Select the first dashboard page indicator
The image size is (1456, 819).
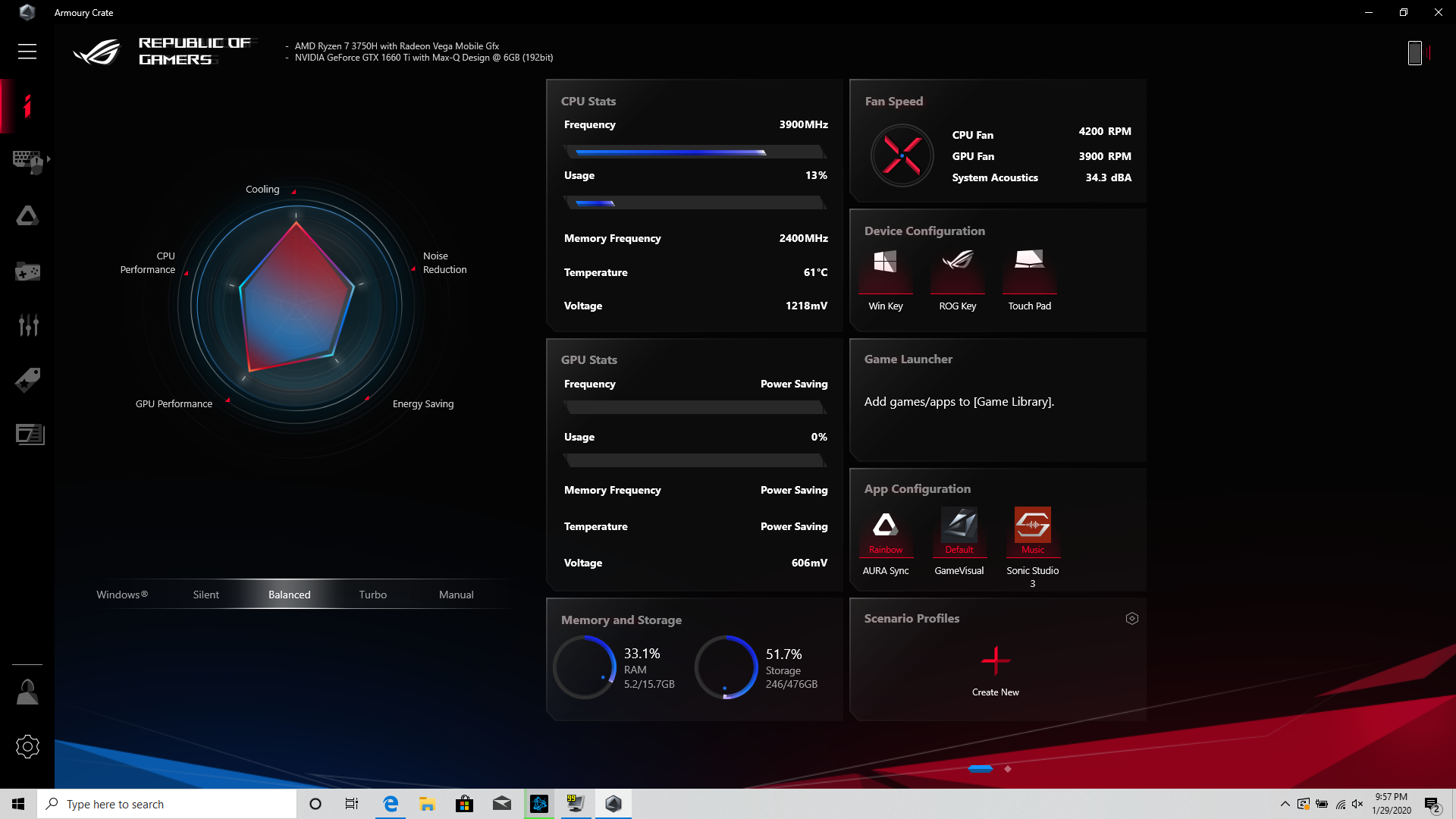click(x=980, y=769)
